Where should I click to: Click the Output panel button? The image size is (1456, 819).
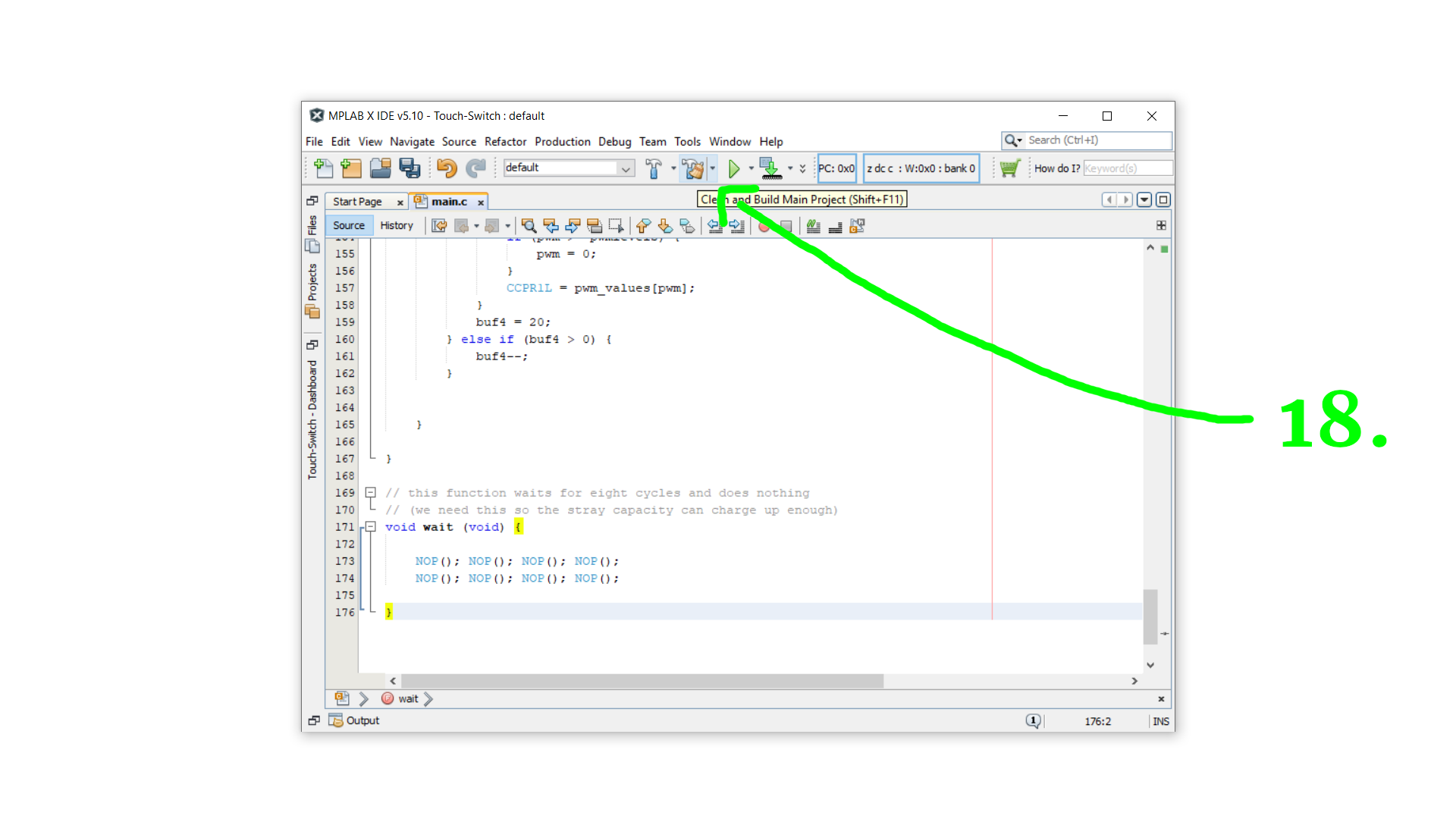point(355,720)
